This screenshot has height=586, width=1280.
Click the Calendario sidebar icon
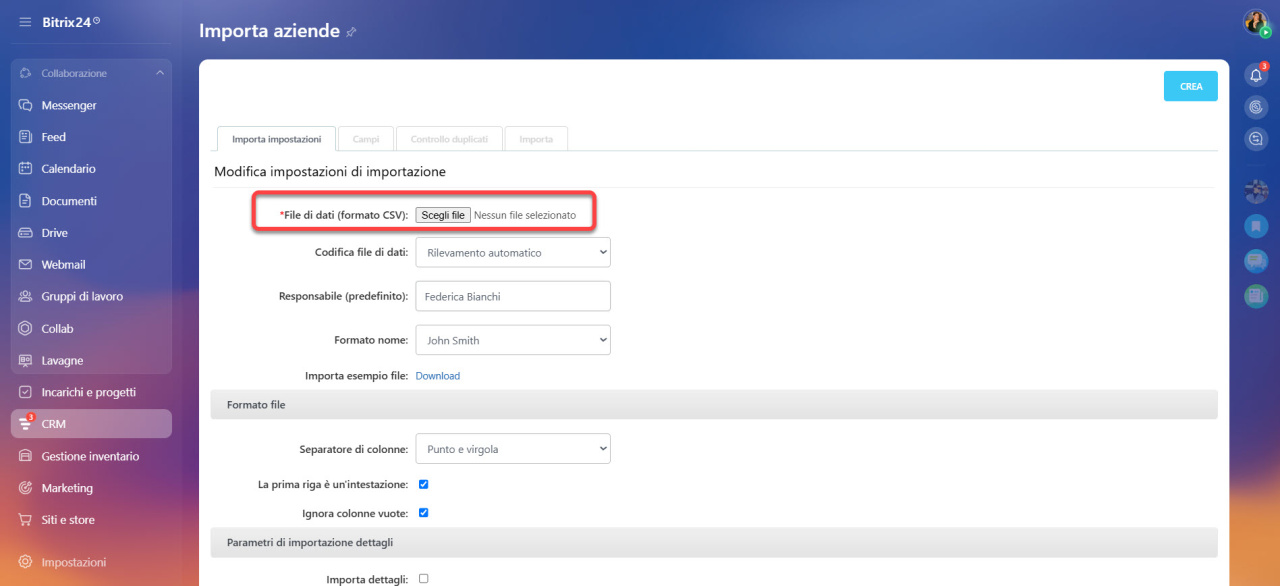coord(26,169)
